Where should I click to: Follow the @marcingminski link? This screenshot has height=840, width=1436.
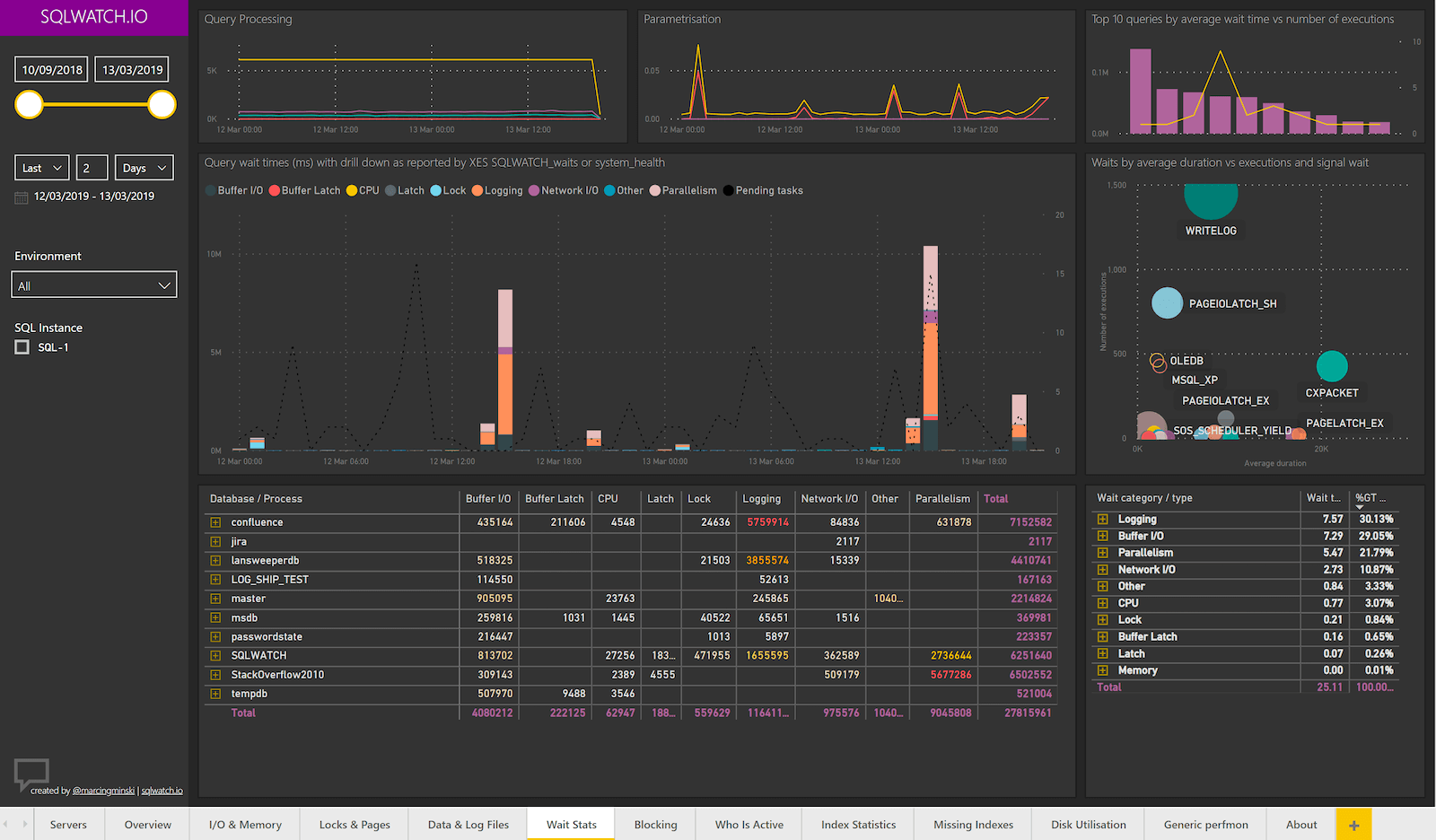103,791
